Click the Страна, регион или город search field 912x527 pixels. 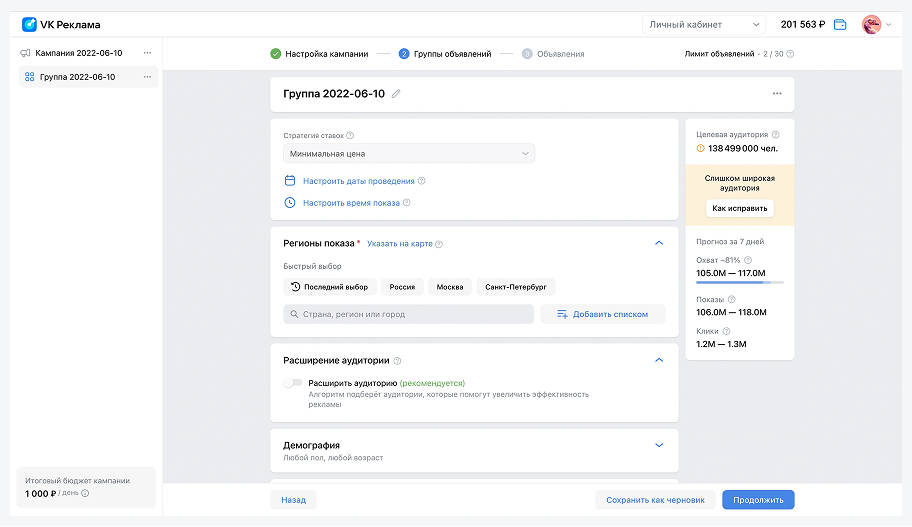(x=408, y=314)
